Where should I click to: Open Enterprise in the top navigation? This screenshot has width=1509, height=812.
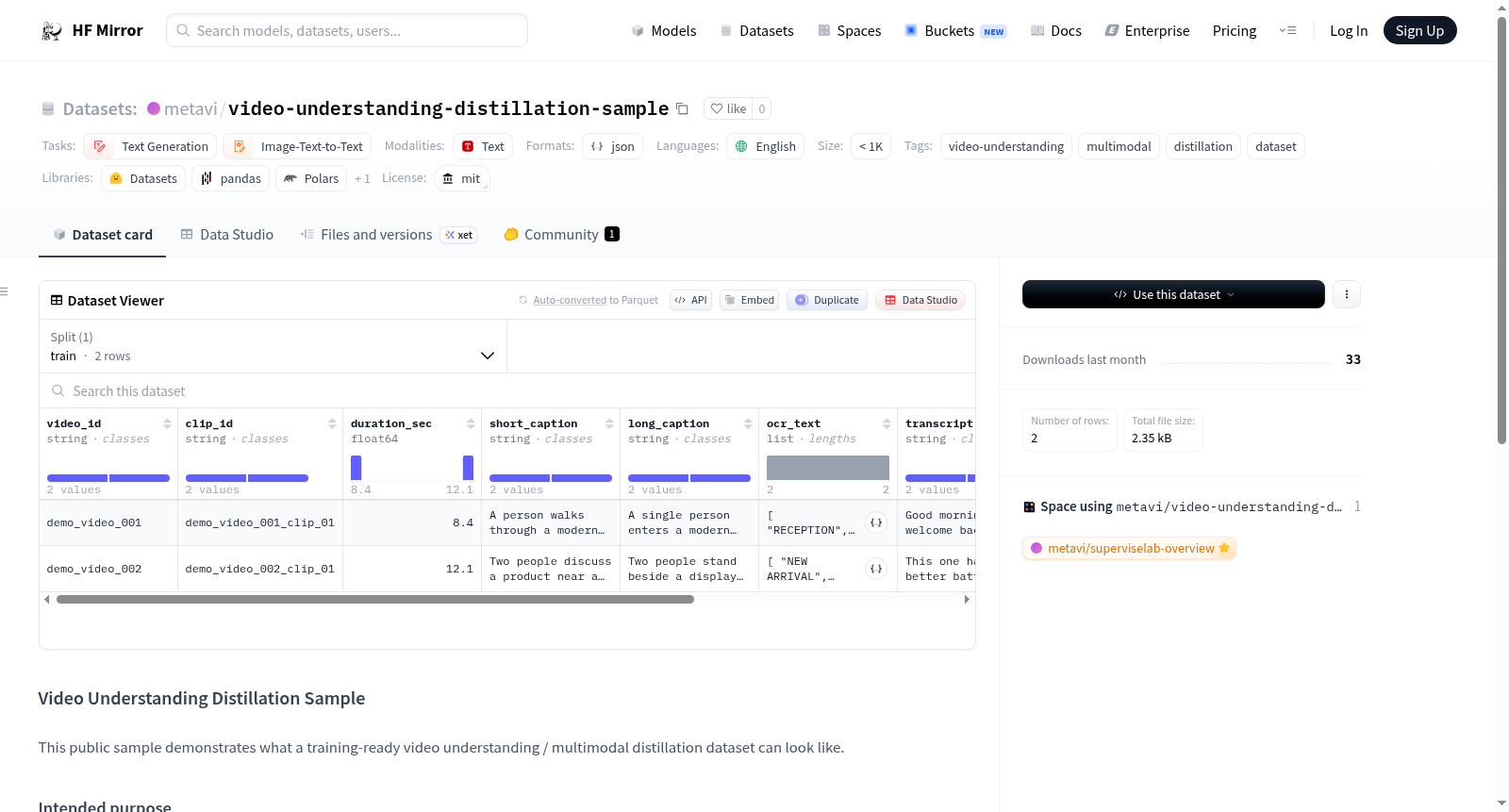(x=1147, y=31)
